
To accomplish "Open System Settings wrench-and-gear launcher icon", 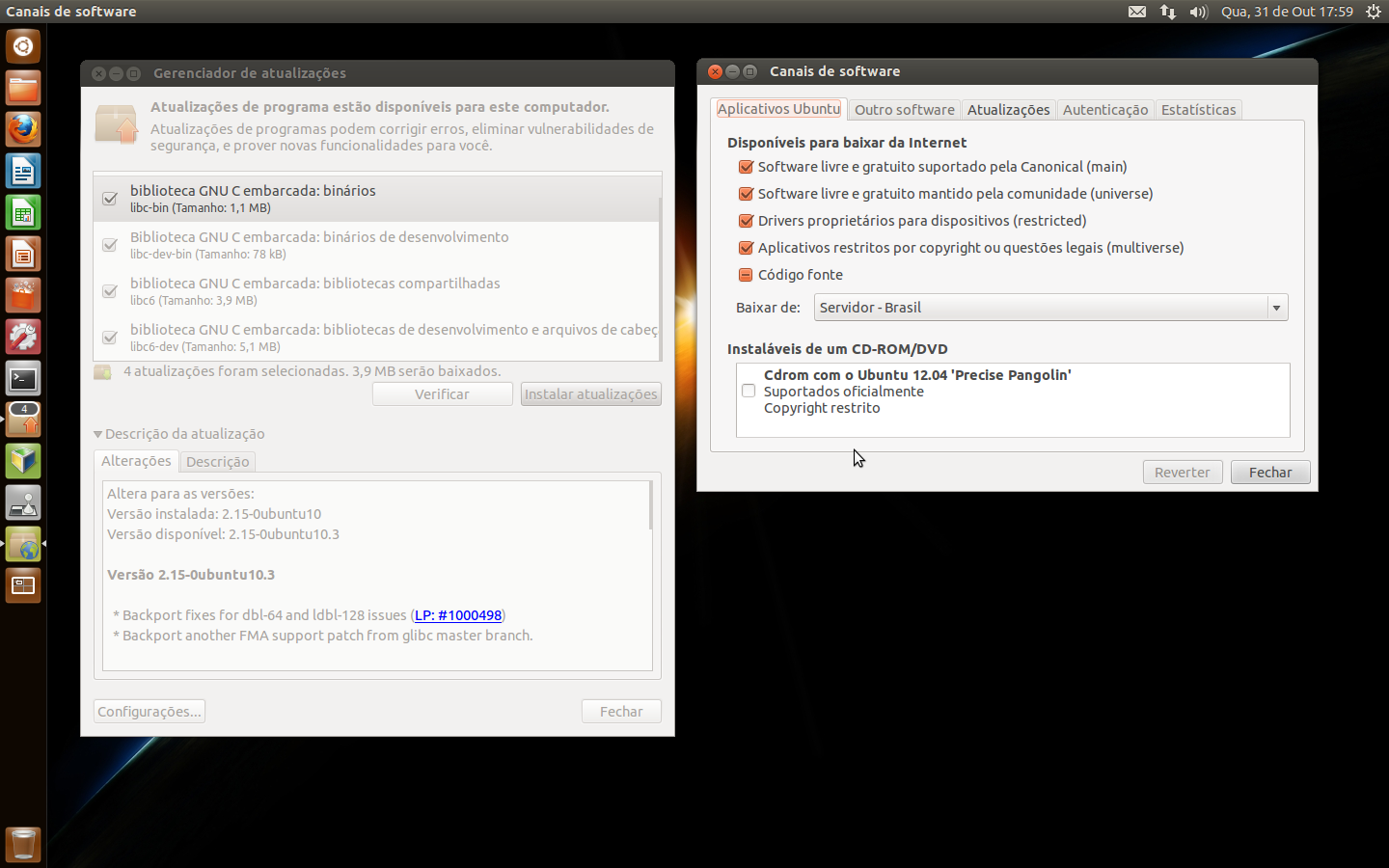I will point(23,338).
